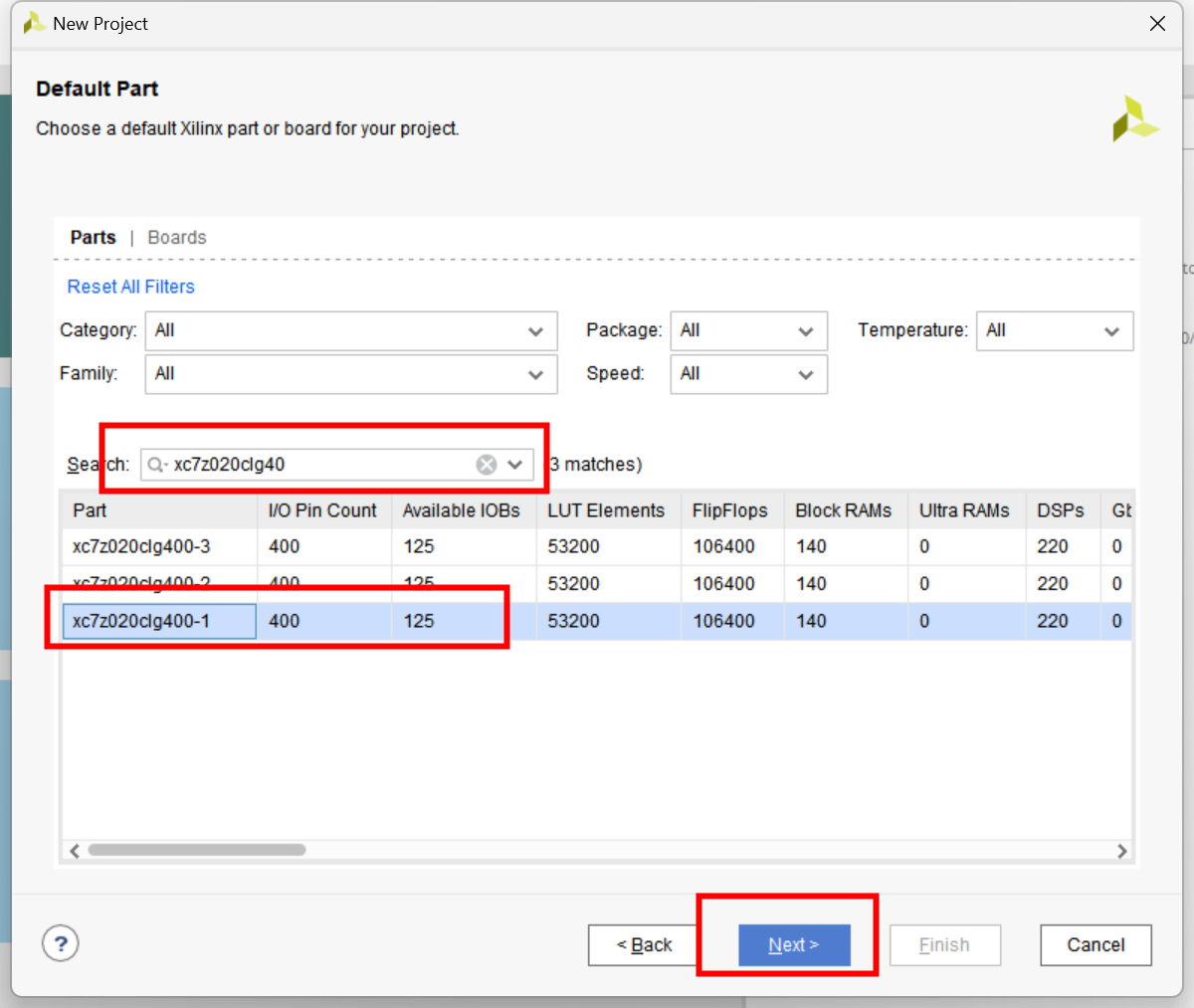Sort by DSPs column header
Viewport: 1194px width, 1008px height.
pos(1062,510)
